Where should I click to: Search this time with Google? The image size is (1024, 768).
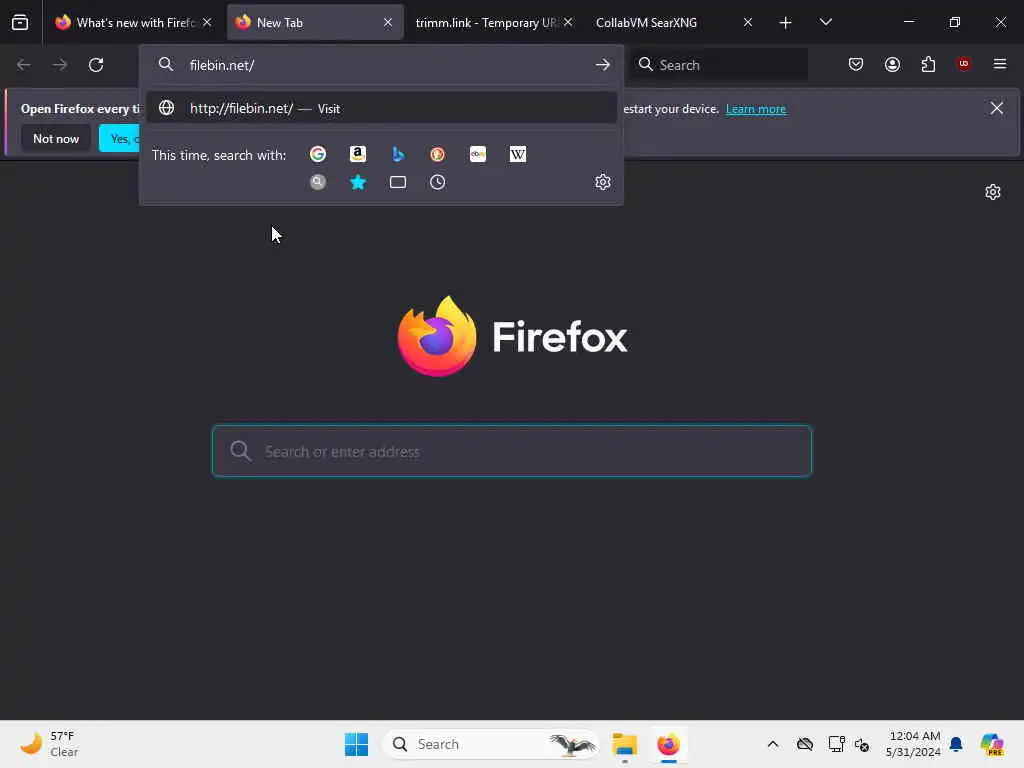pyautogui.click(x=318, y=154)
